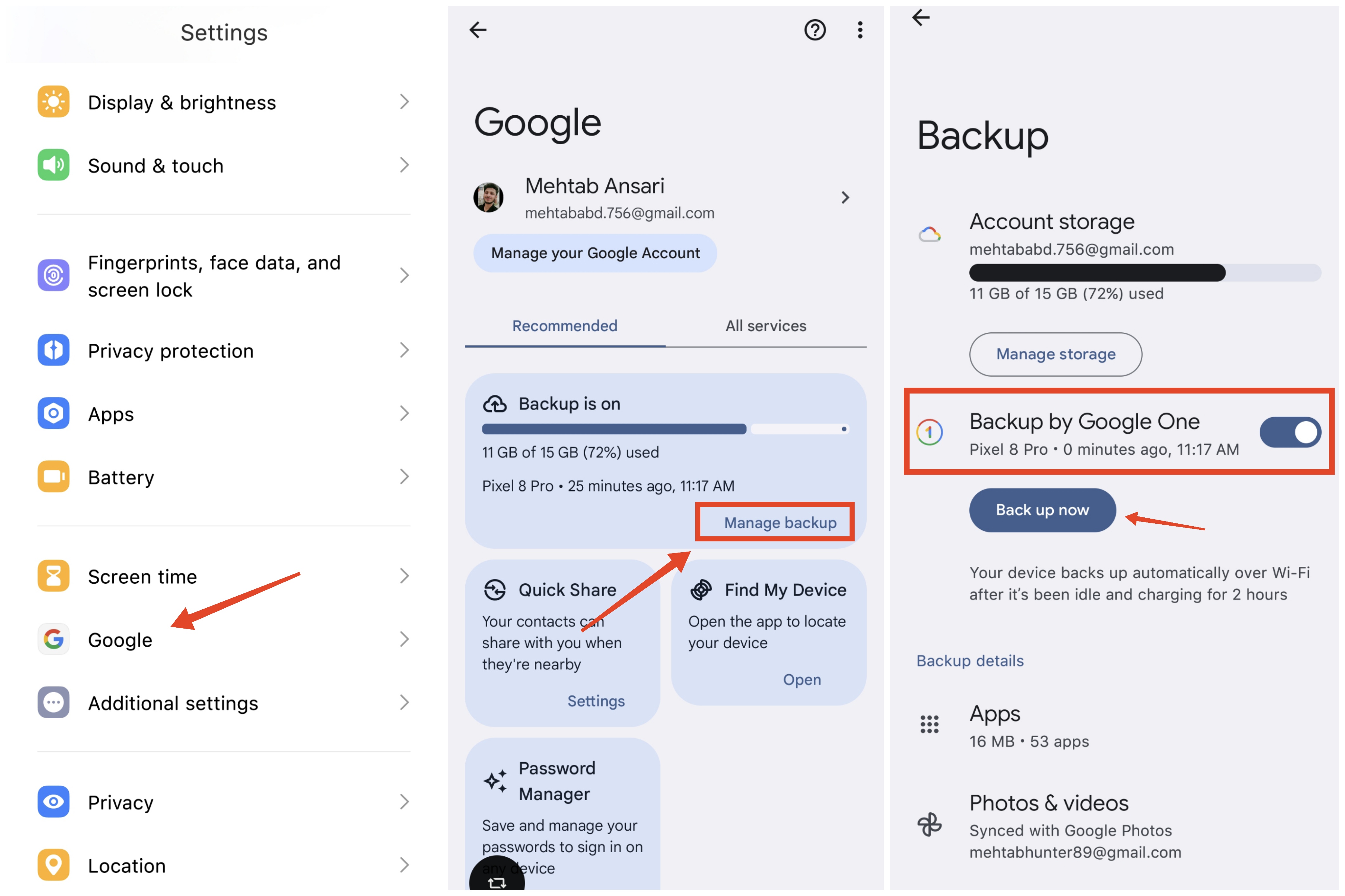
Task: Tap the Manage storage button
Action: [1055, 354]
